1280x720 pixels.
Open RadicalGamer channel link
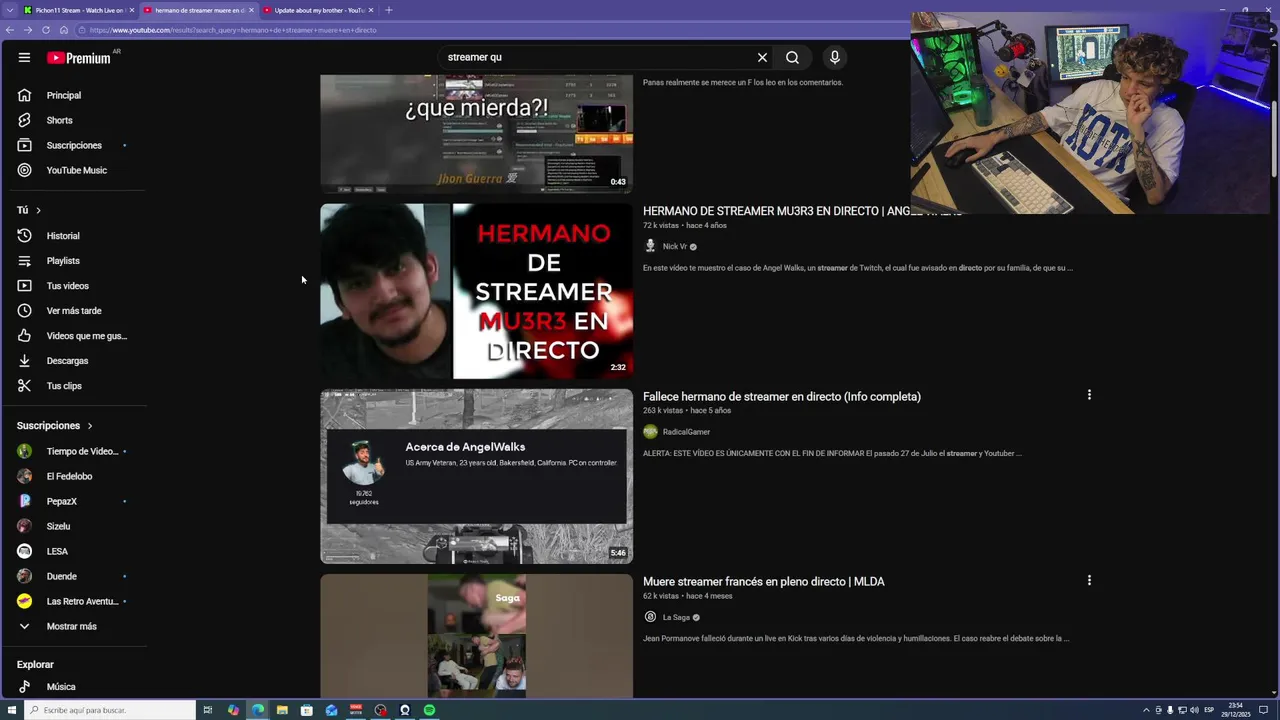(686, 432)
